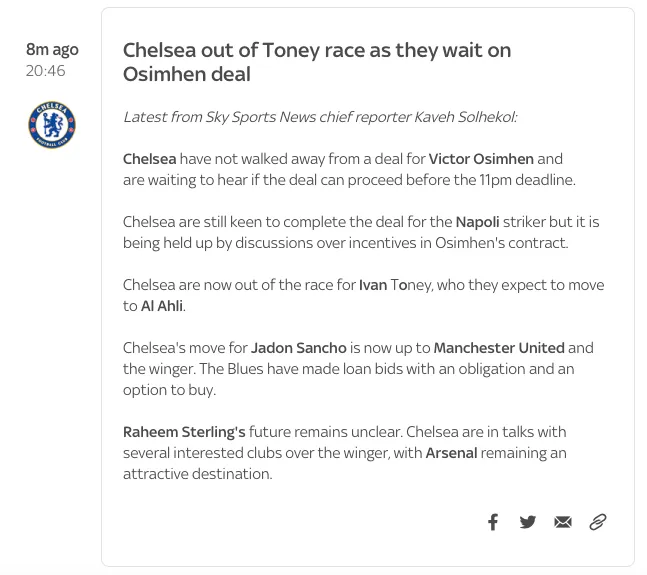
Task: Share the post on Twitter
Action: 528,522
